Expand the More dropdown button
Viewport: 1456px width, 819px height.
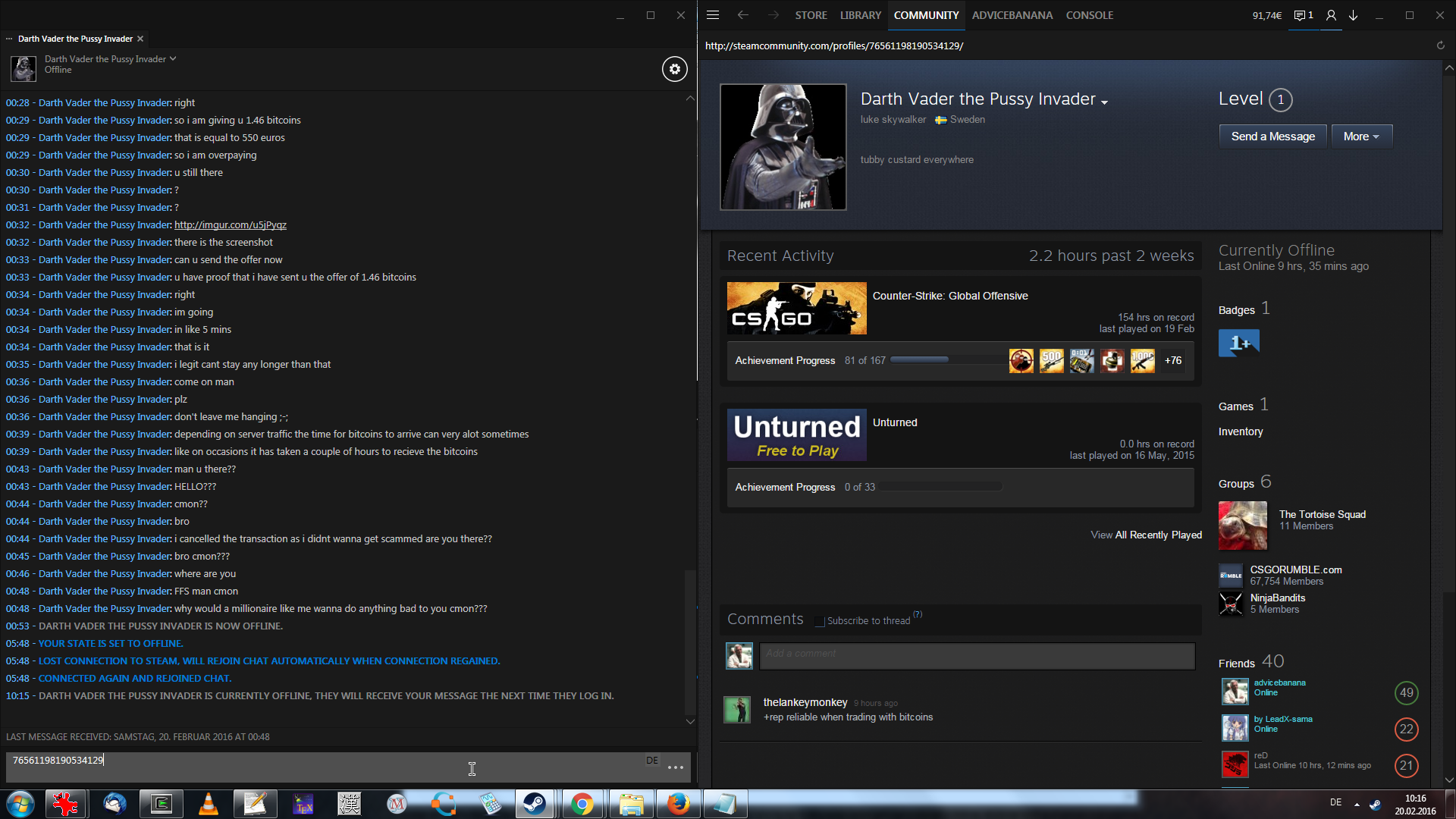pos(1361,136)
